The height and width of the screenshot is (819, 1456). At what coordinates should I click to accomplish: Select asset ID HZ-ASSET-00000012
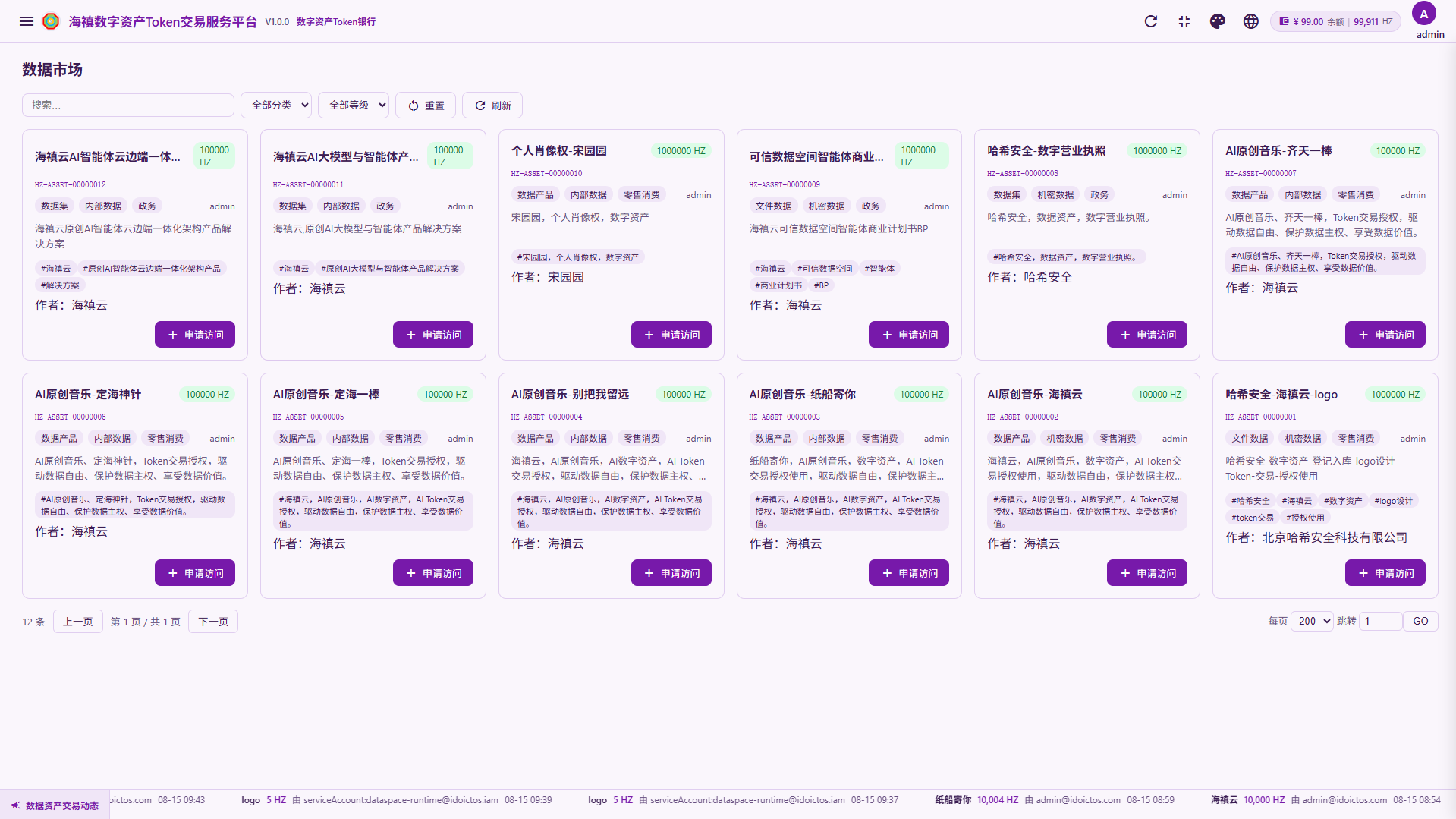pyautogui.click(x=70, y=184)
